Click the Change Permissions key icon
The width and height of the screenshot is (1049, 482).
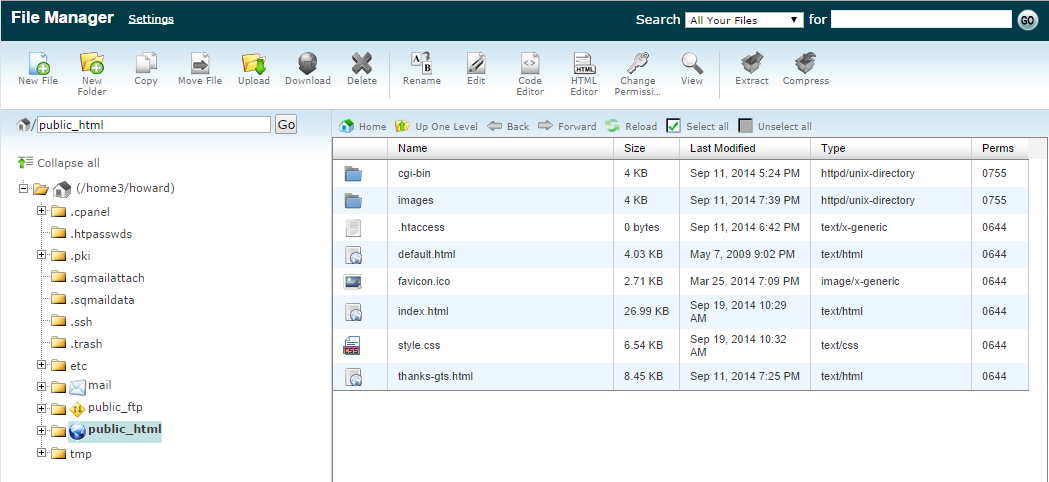pyautogui.click(x=638, y=64)
